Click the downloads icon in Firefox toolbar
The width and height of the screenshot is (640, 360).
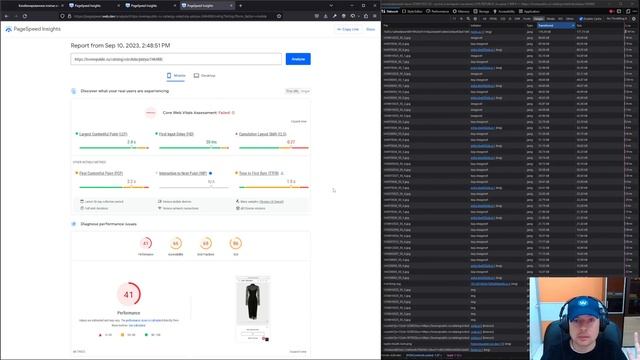click(325, 16)
